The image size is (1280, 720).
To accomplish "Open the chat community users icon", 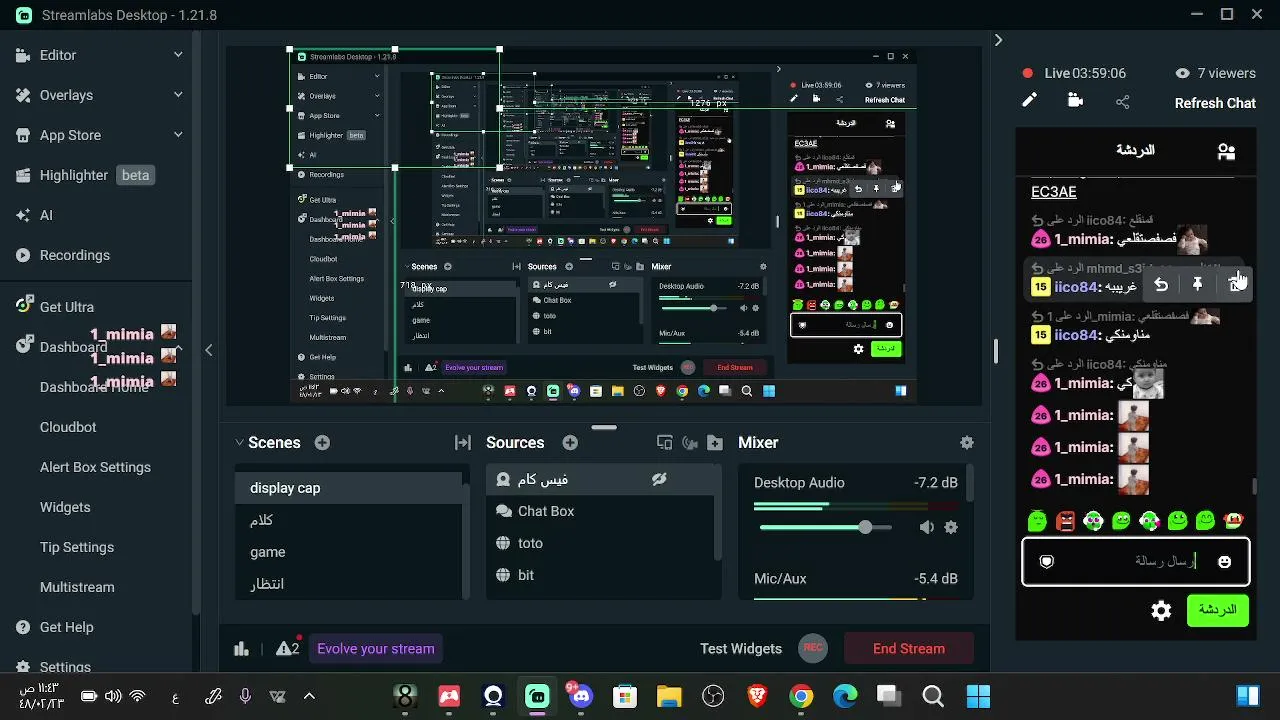I will 1226,151.
